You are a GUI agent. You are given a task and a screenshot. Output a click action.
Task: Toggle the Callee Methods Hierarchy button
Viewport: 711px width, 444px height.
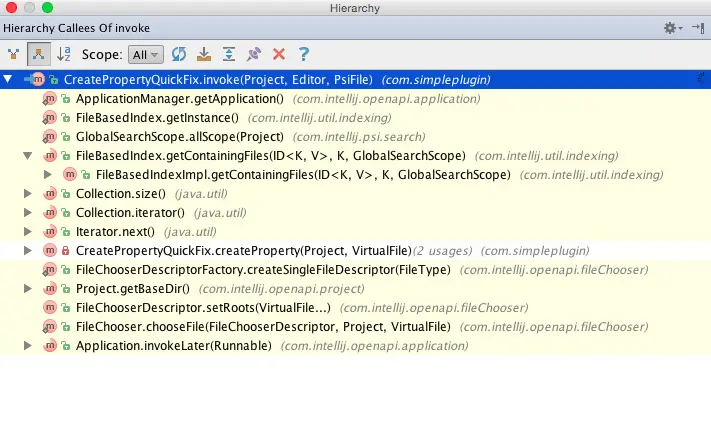39,54
